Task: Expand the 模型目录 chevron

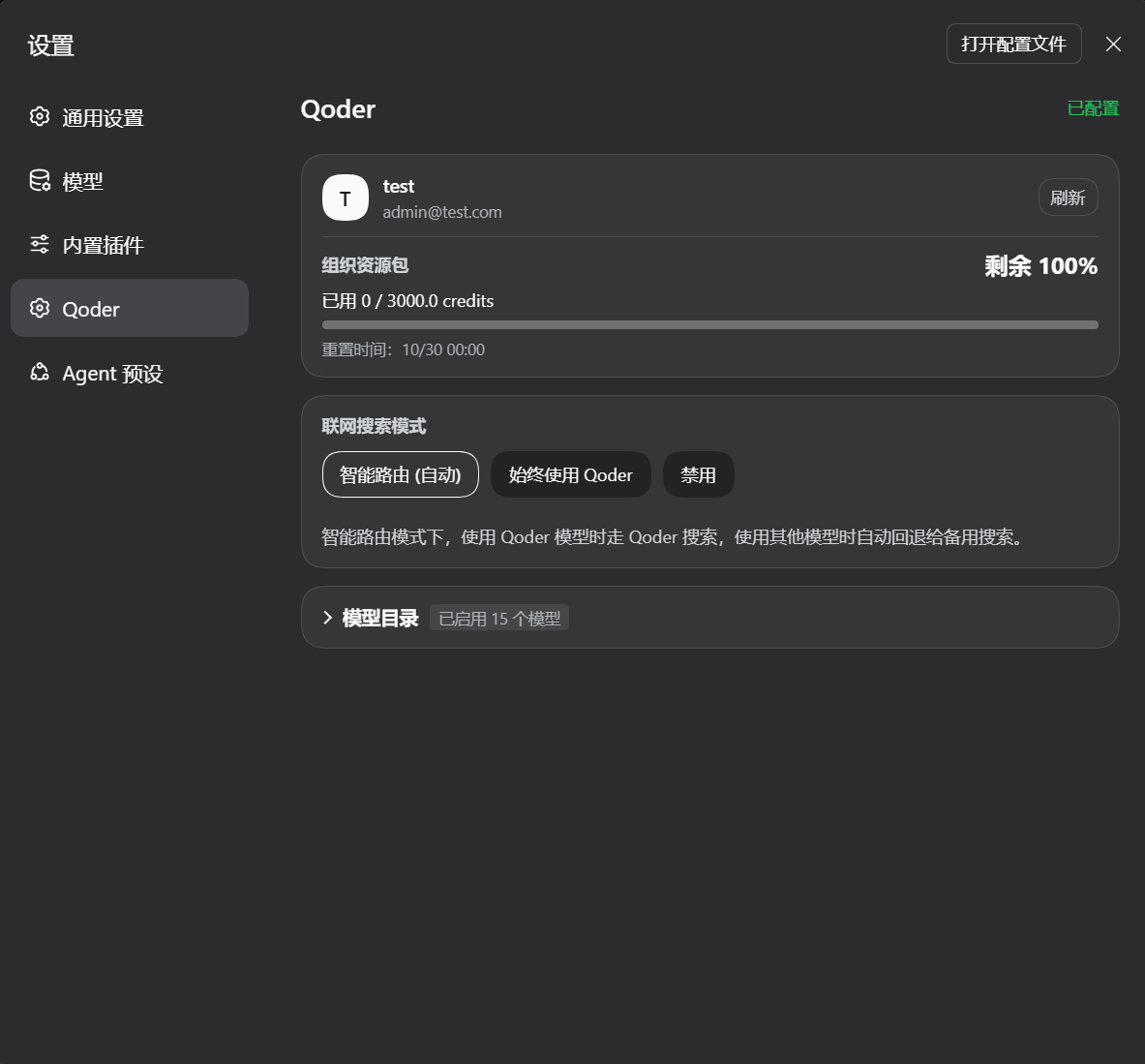Action: (x=328, y=618)
